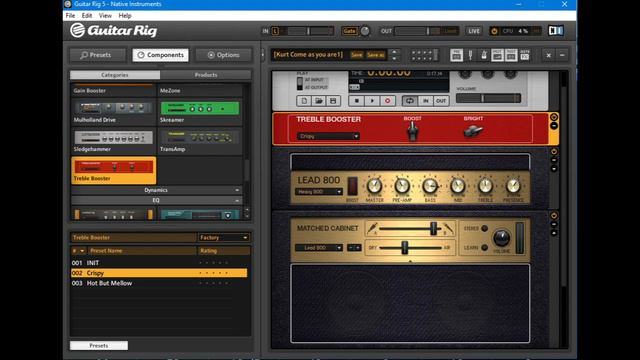Open the View menu
The height and width of the screenshot is (360, 640).
click(105, 16)
